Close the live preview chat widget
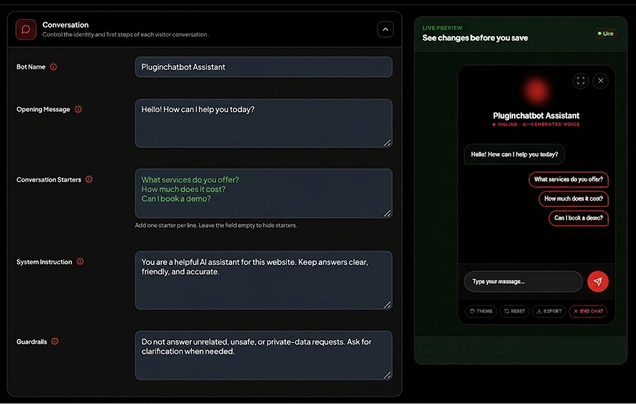The width and height of the screenshot is (636, 404). tap(601, 81)
